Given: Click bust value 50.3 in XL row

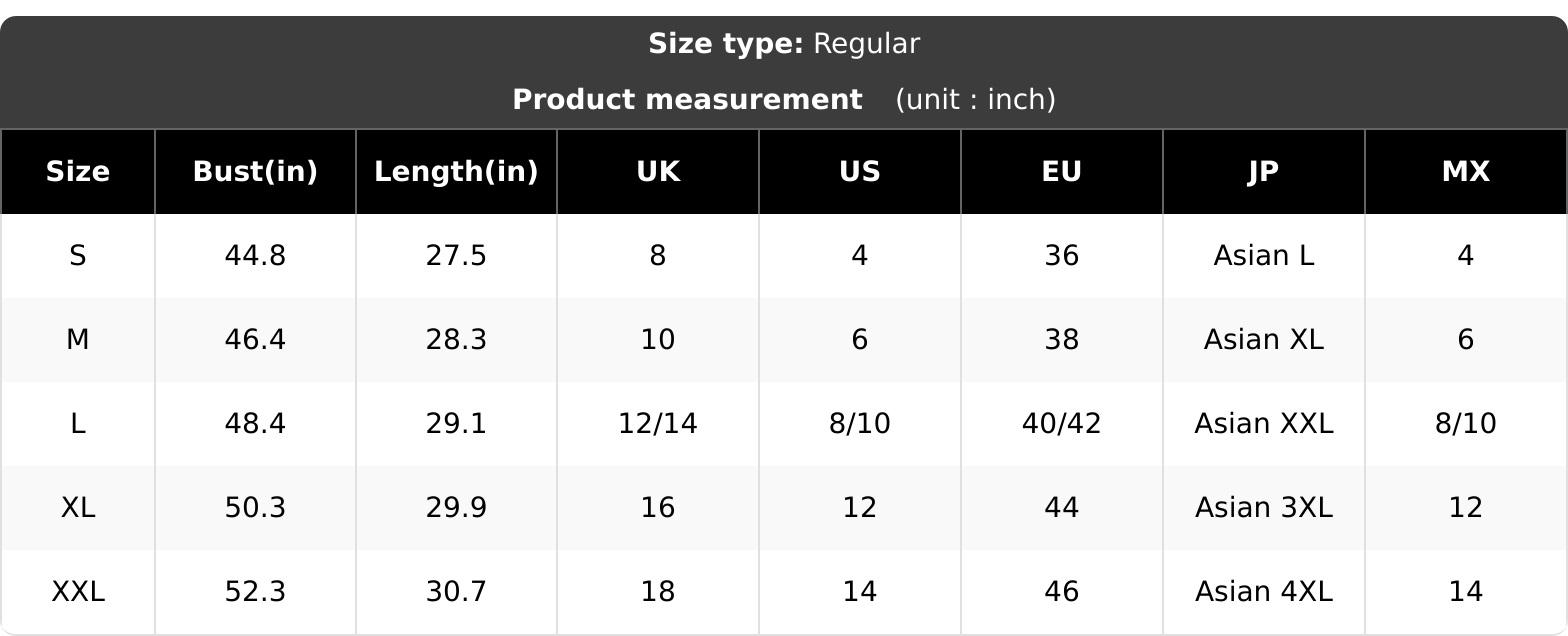Looking at the screenshot, I should point(255,508).
